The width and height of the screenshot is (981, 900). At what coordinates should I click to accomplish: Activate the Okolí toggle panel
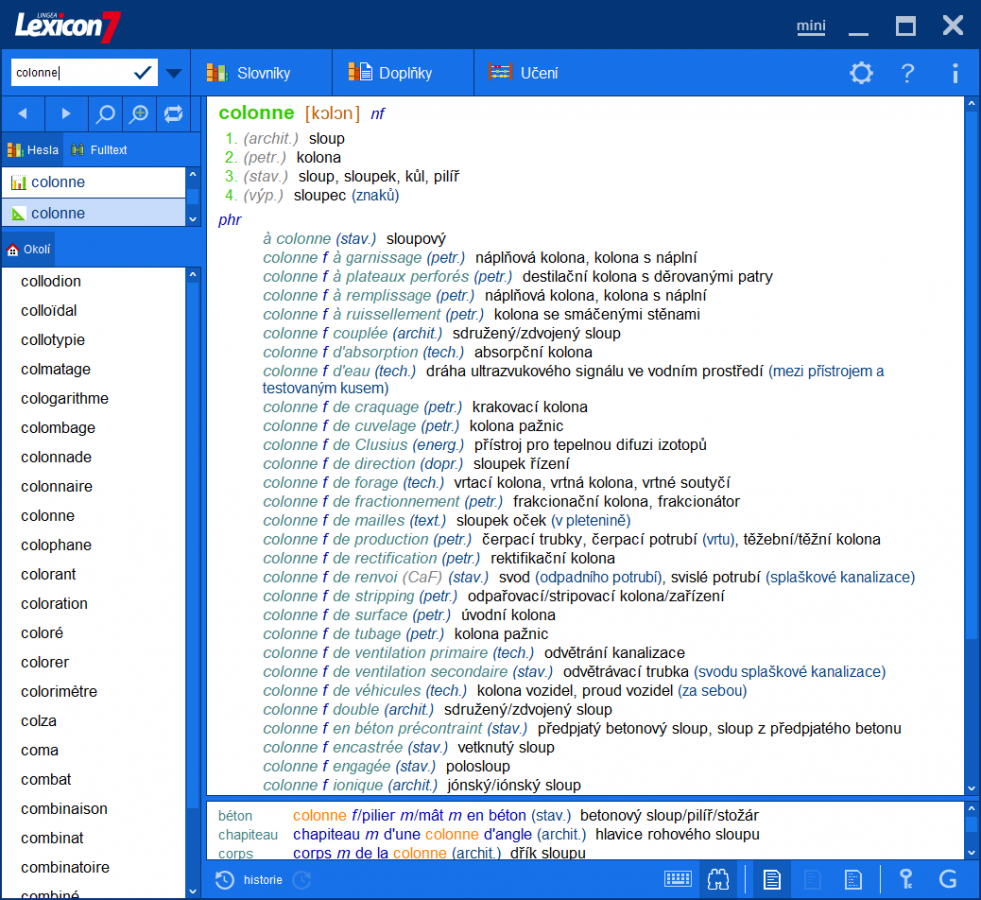tap(28, 248)
